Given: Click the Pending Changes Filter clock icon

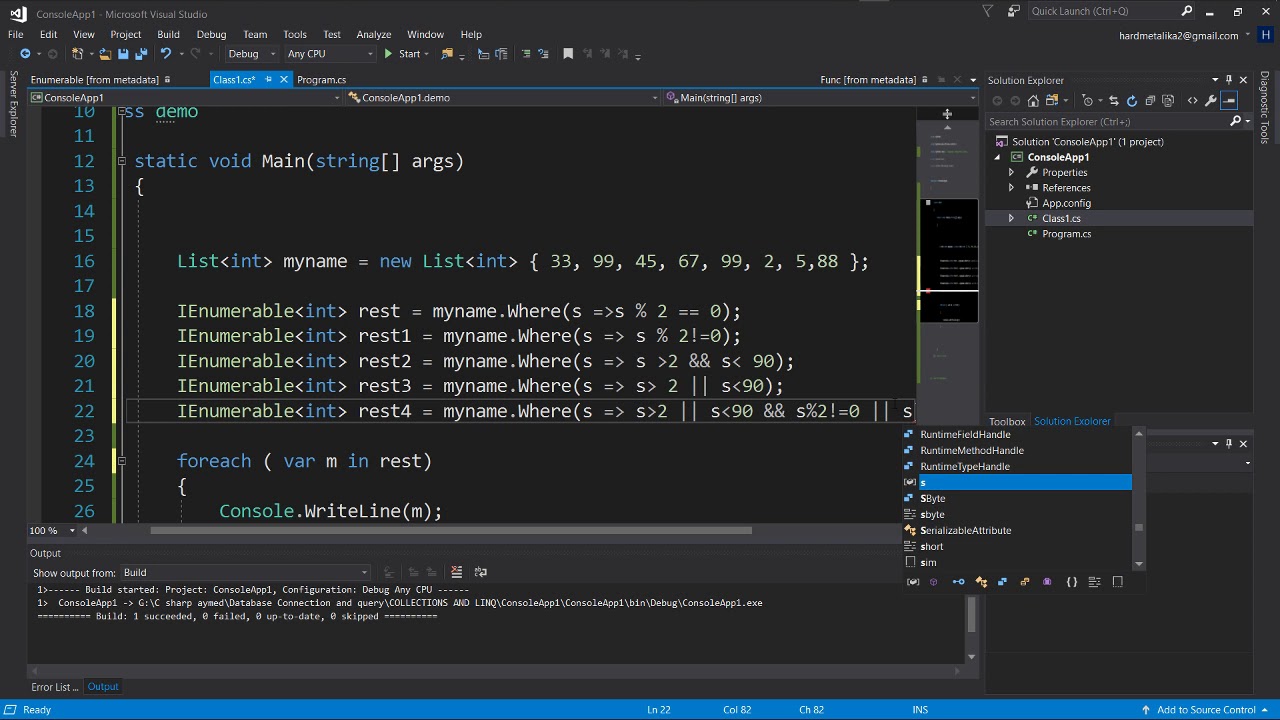Looking at the screenshot, I should coord(1088,101).
